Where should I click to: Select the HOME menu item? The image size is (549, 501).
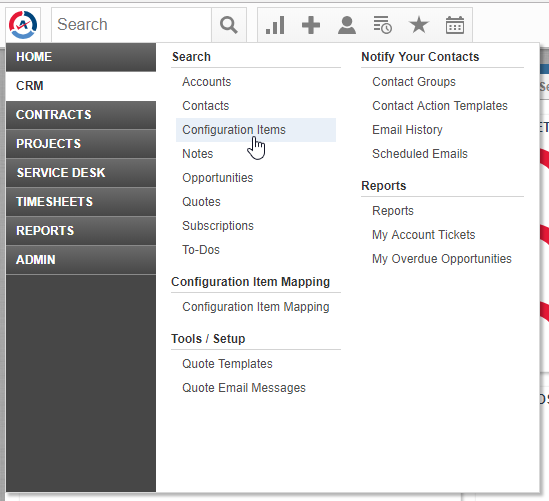pyautogui.click(x=81, y=57)
